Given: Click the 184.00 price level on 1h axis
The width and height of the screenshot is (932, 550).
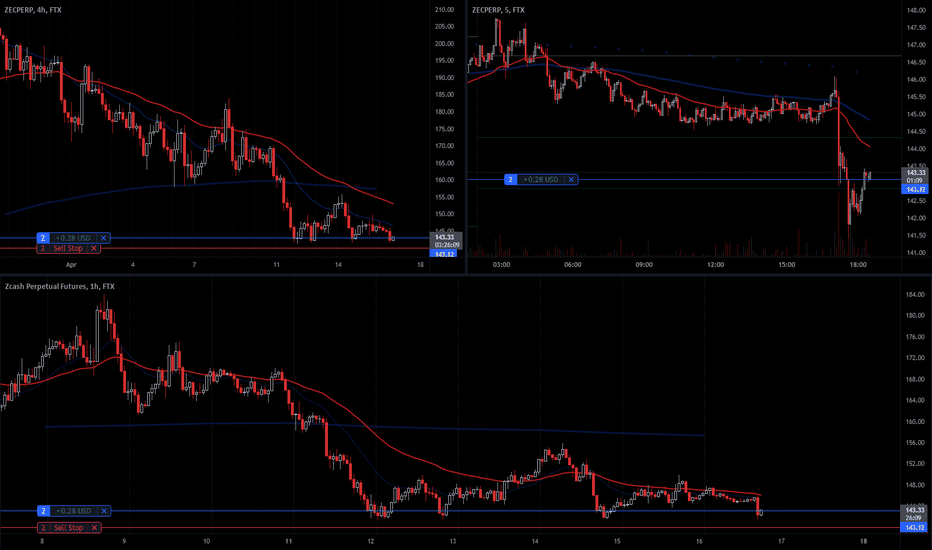Looking at the screenshot, I should (916, 294).
